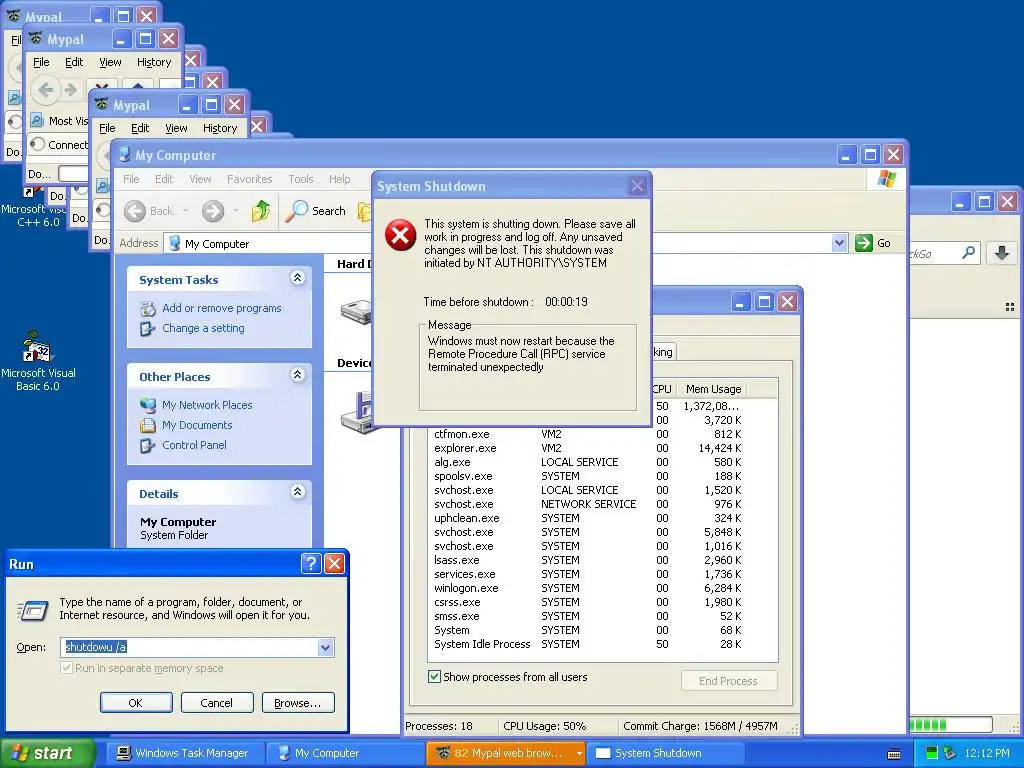This screenshot has height=768, width=1024.
Task: Expand grouped Mypal taskbar button dropdown
Action: [579, 754]
